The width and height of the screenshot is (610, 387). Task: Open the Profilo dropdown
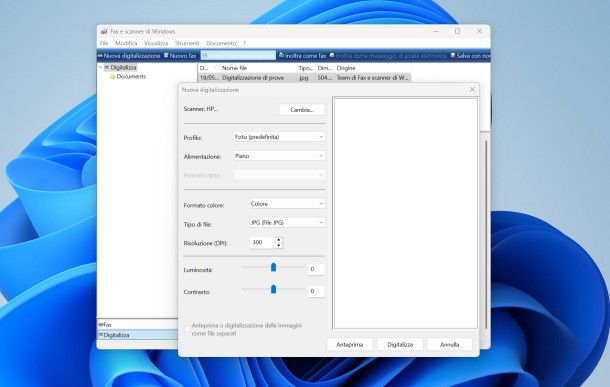tap(279, 137)
